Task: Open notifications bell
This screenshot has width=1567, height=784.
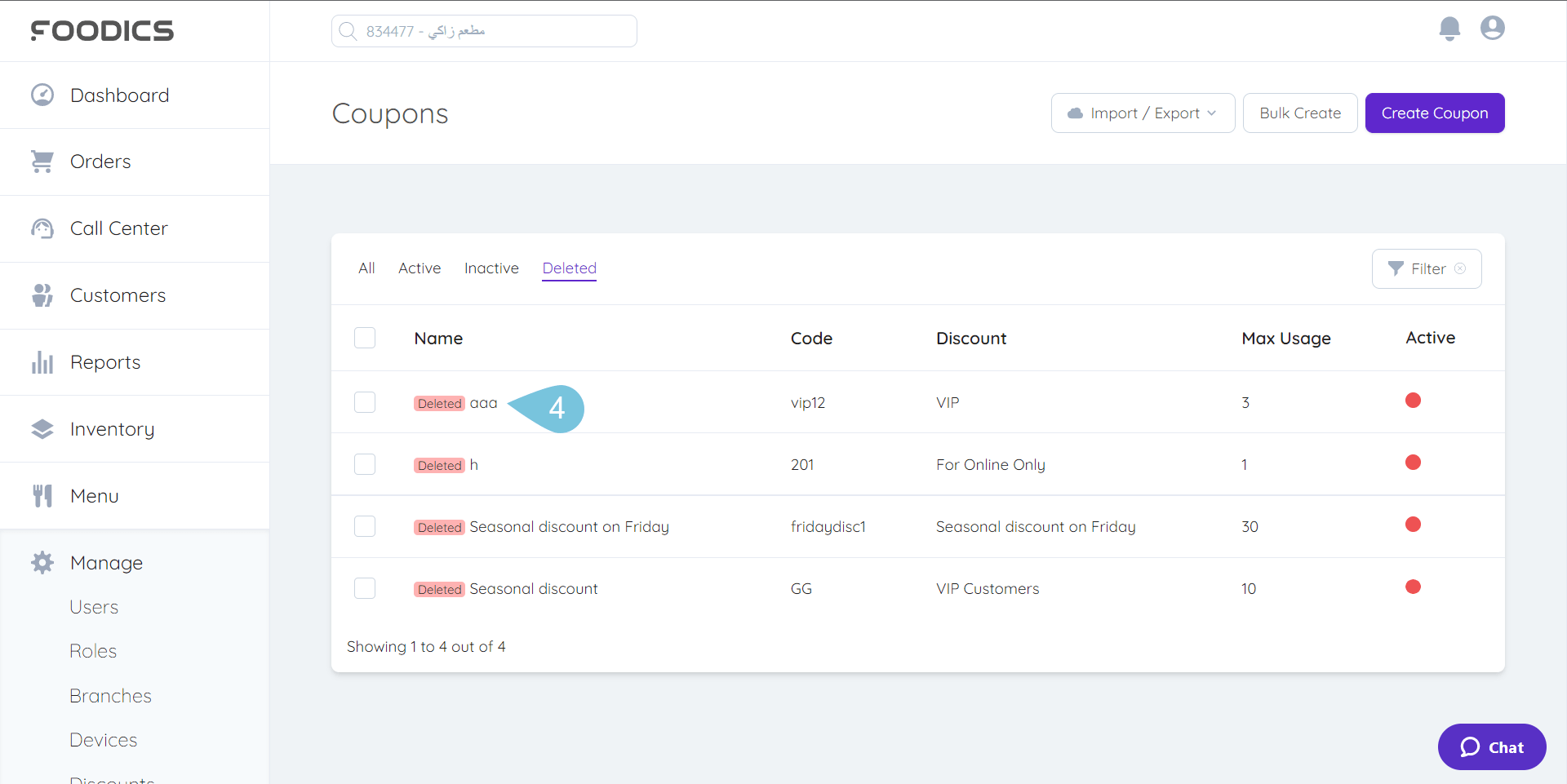Action: [x=1449, y=29]
